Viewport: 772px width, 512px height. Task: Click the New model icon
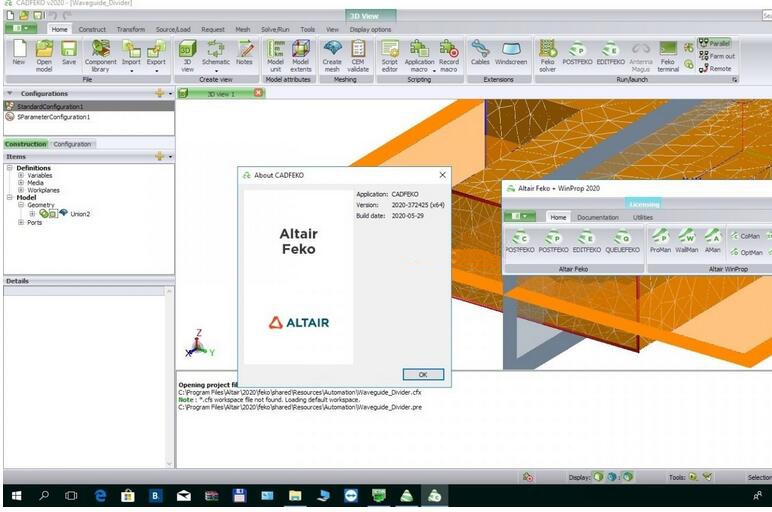click(19, 53)
